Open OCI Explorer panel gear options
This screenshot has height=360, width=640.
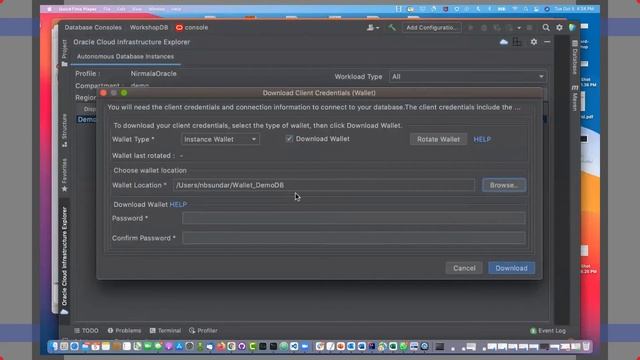click(x=534, y=42)
